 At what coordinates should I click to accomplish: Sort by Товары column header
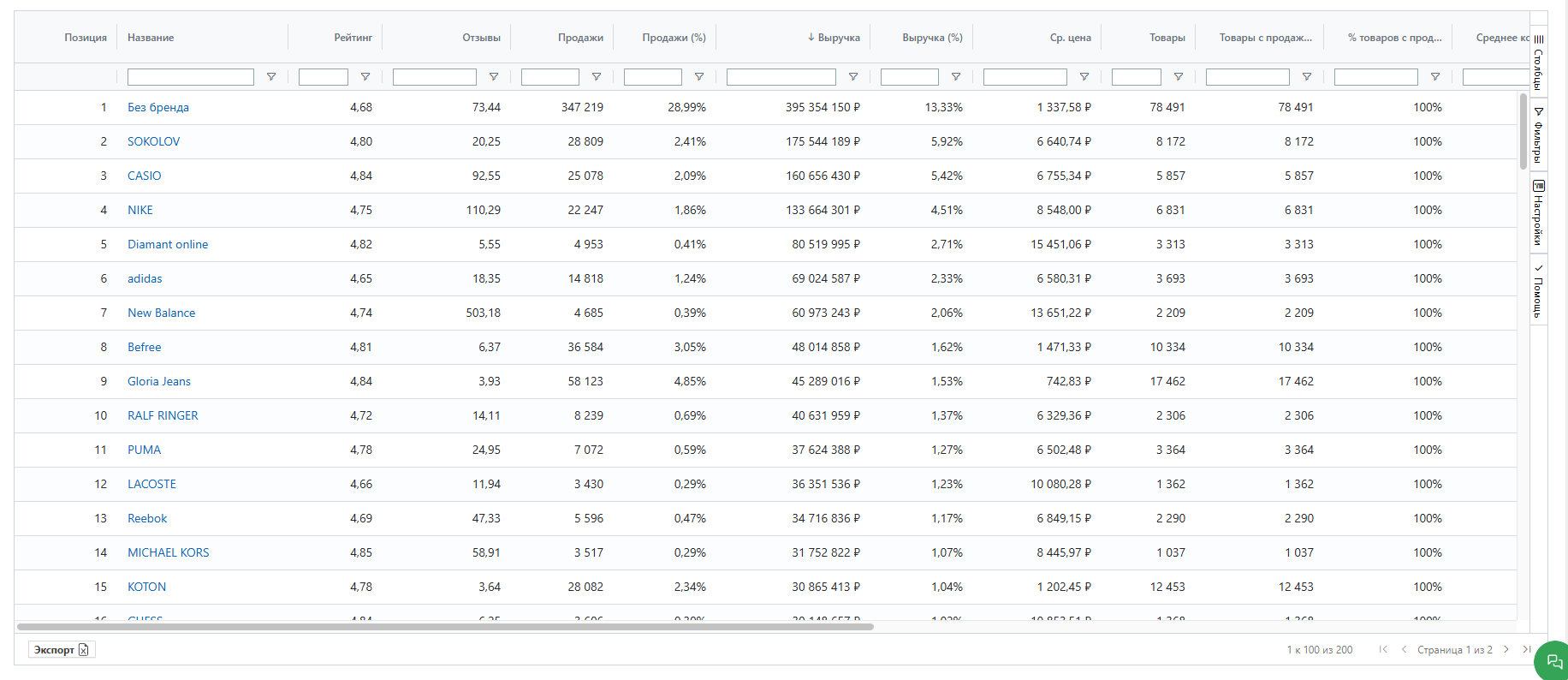point(1167,38)
